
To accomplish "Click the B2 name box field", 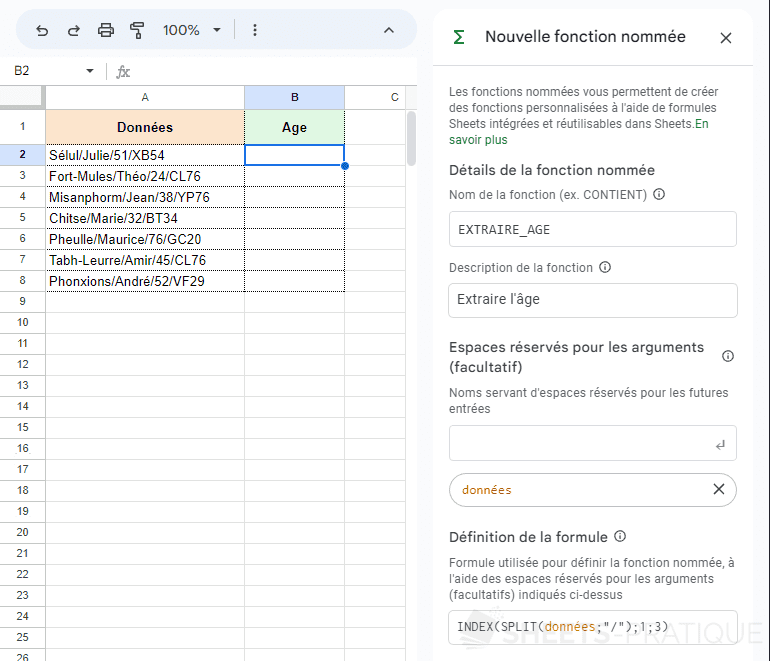I will point(49,71).
